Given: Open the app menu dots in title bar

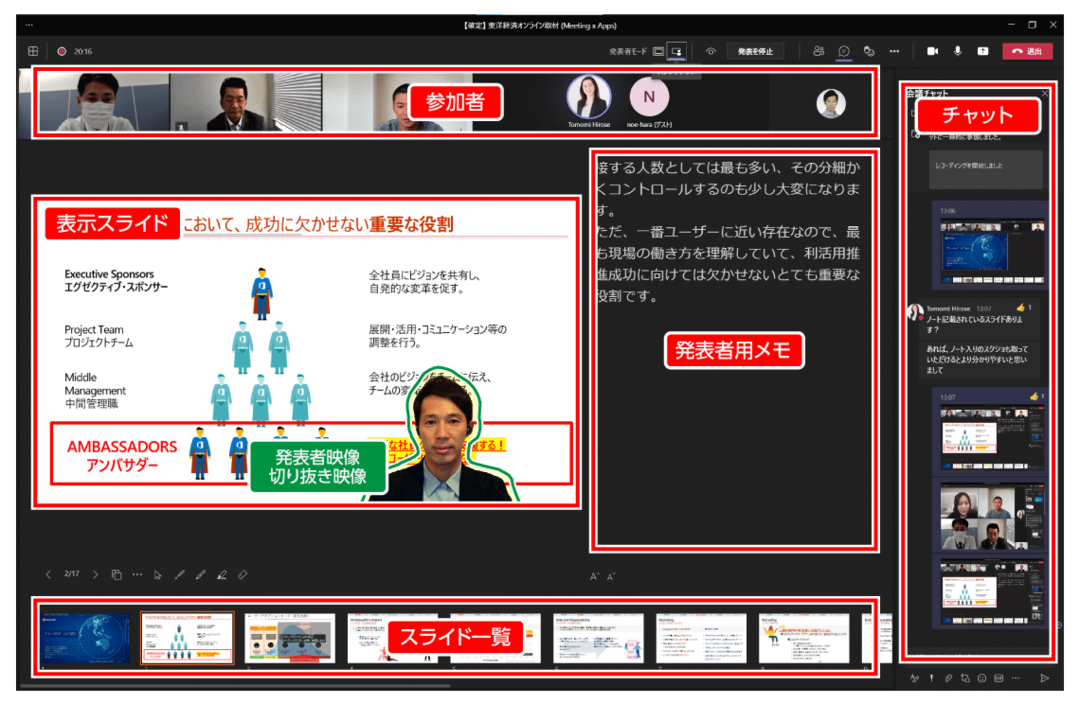Looking at the screenshot, I should tap(29, 25).
